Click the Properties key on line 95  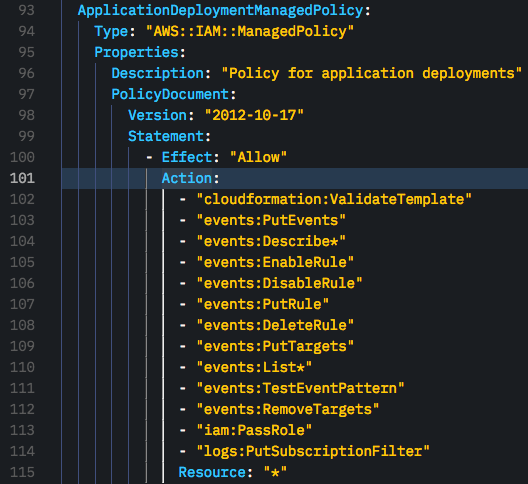point(136,52)
